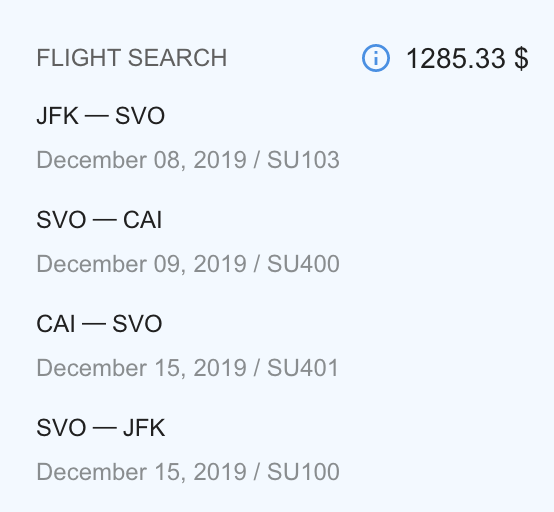Open the CAI — SVO flight segment
The image size is (554, 512).
pyautogui.click(x=99, y=323)
